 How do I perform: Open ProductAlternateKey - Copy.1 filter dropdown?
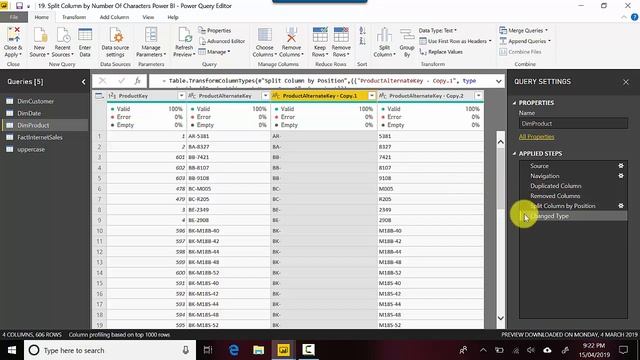(x=371, y=96)
